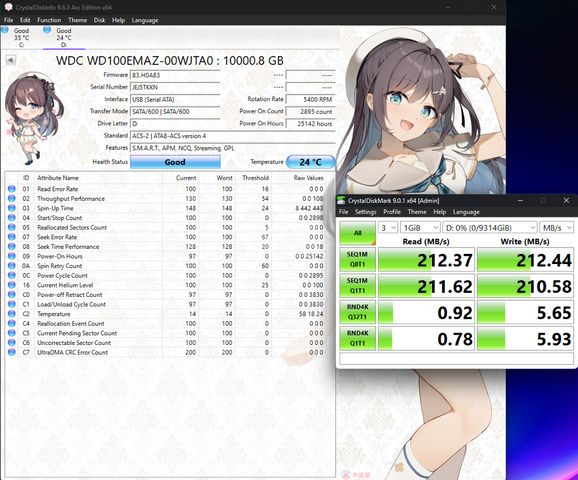Open test size dropdown showing 1GiB
This screenshot has width=578, height=480.
tap(420, 227)
